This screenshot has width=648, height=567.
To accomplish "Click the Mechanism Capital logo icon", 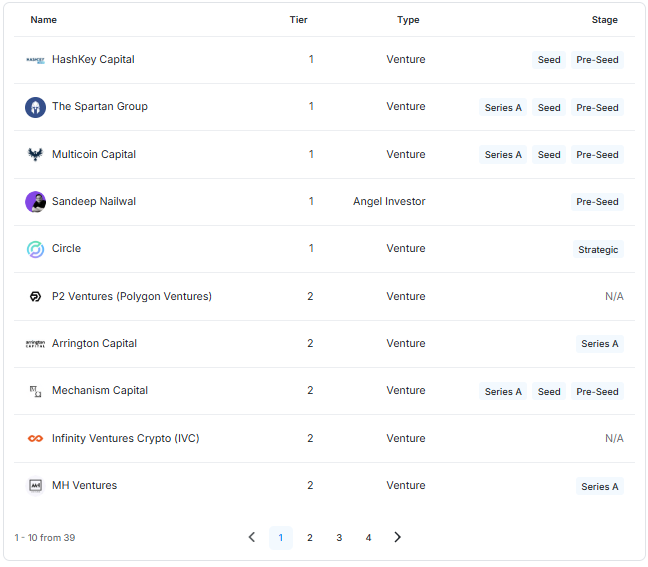I will click(35, 391).
